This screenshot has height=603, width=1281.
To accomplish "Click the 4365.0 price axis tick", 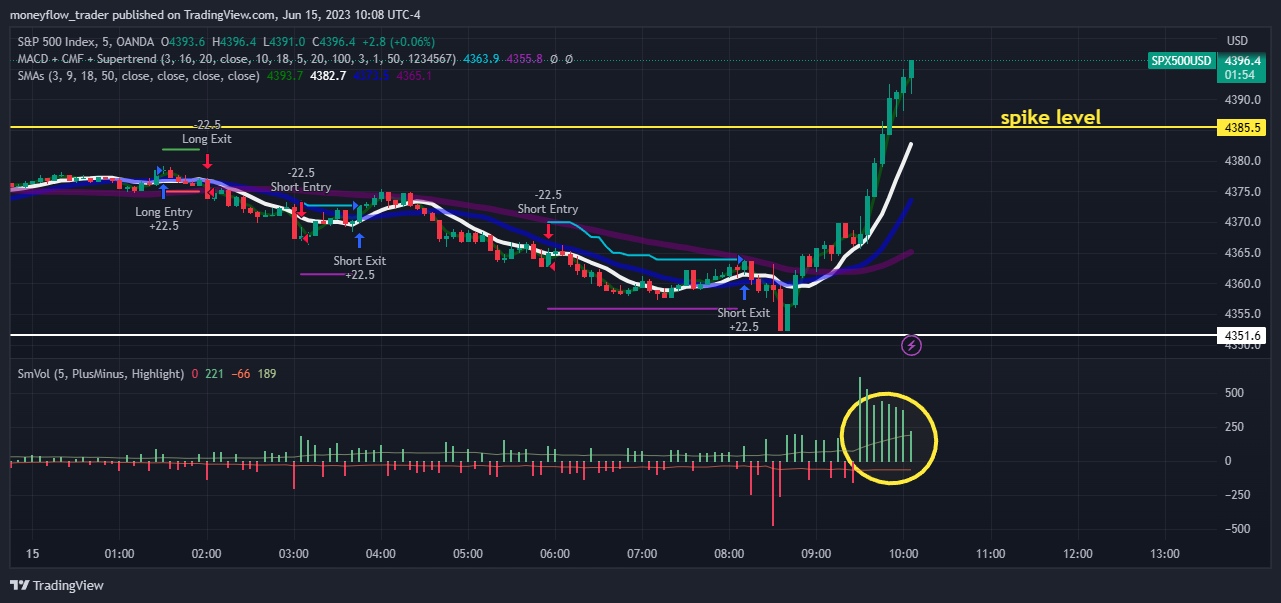I will 1241,253.
